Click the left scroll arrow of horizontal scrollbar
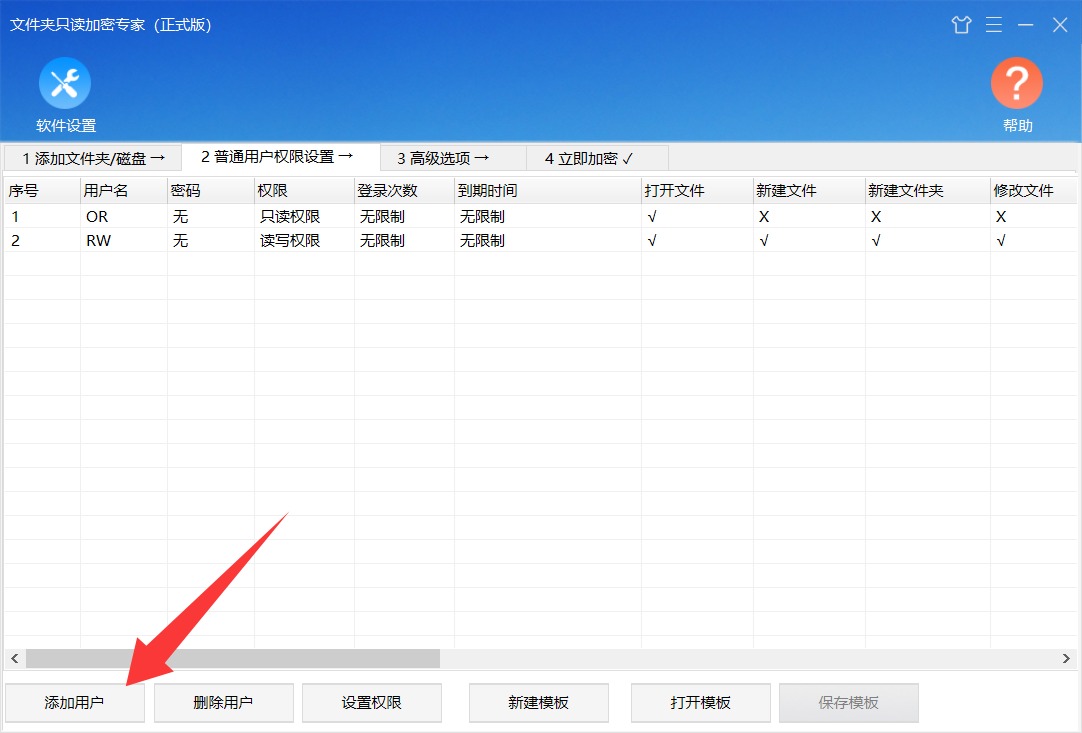 pyautogui.click(x=14, y=658)
